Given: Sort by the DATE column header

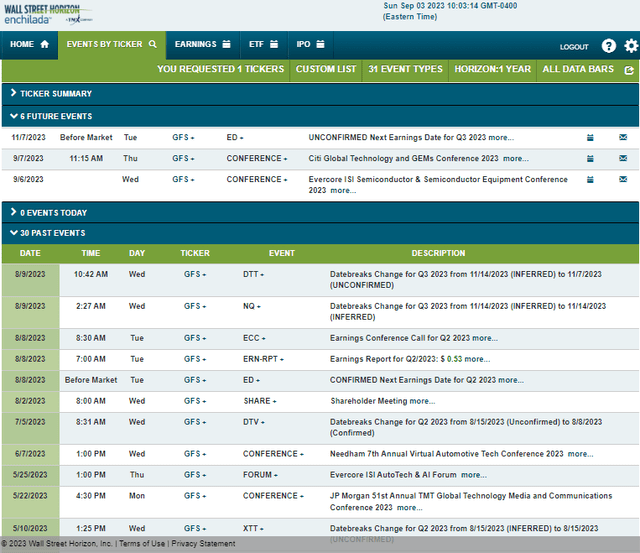Looking at the screenshot, I should click(30, 253).
